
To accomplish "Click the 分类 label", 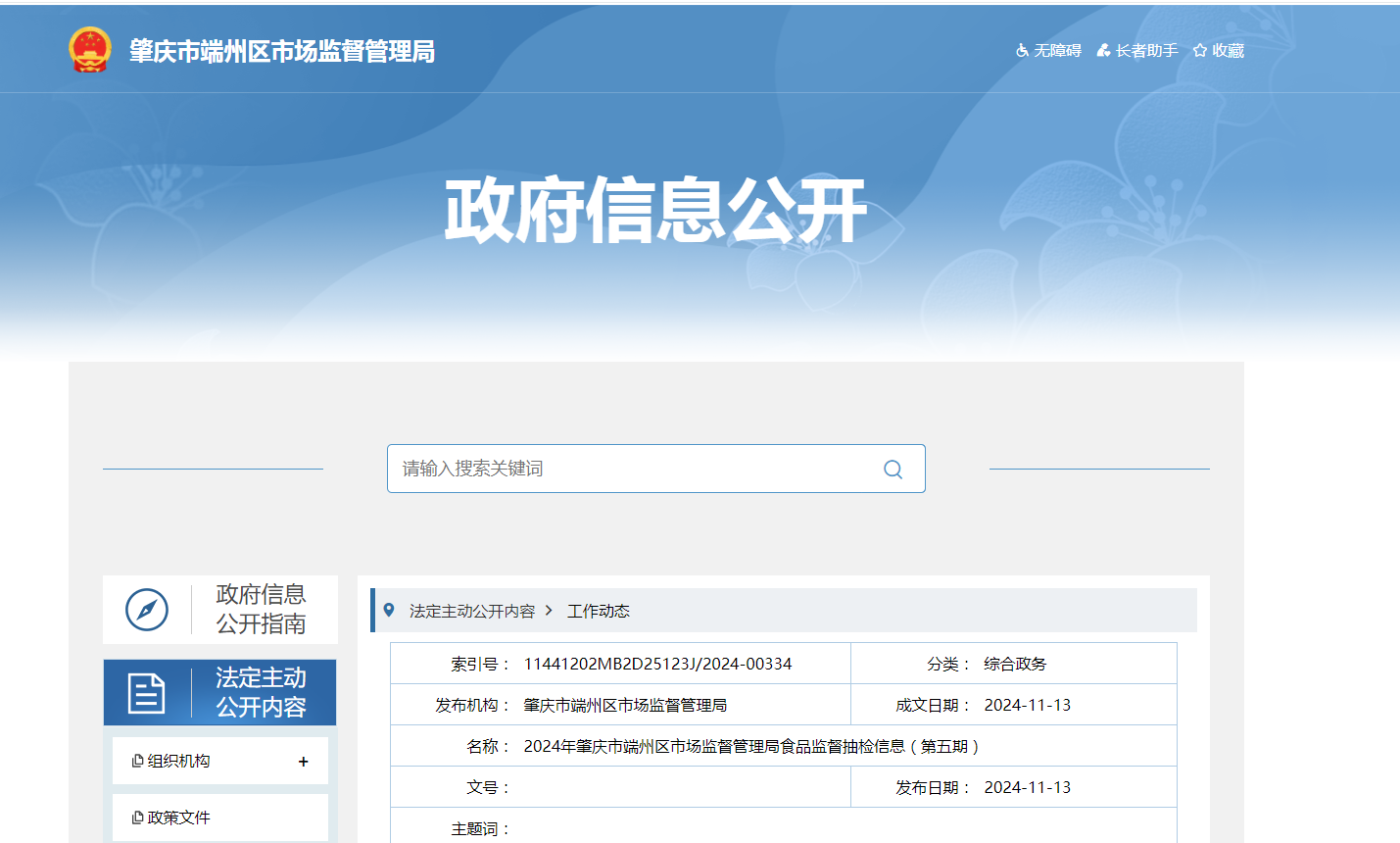I will point(948,664).
